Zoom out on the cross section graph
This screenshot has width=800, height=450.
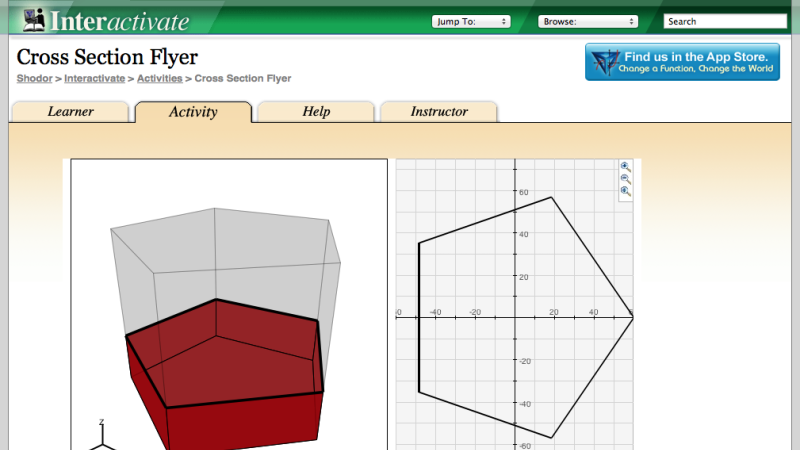coord(626,179)
